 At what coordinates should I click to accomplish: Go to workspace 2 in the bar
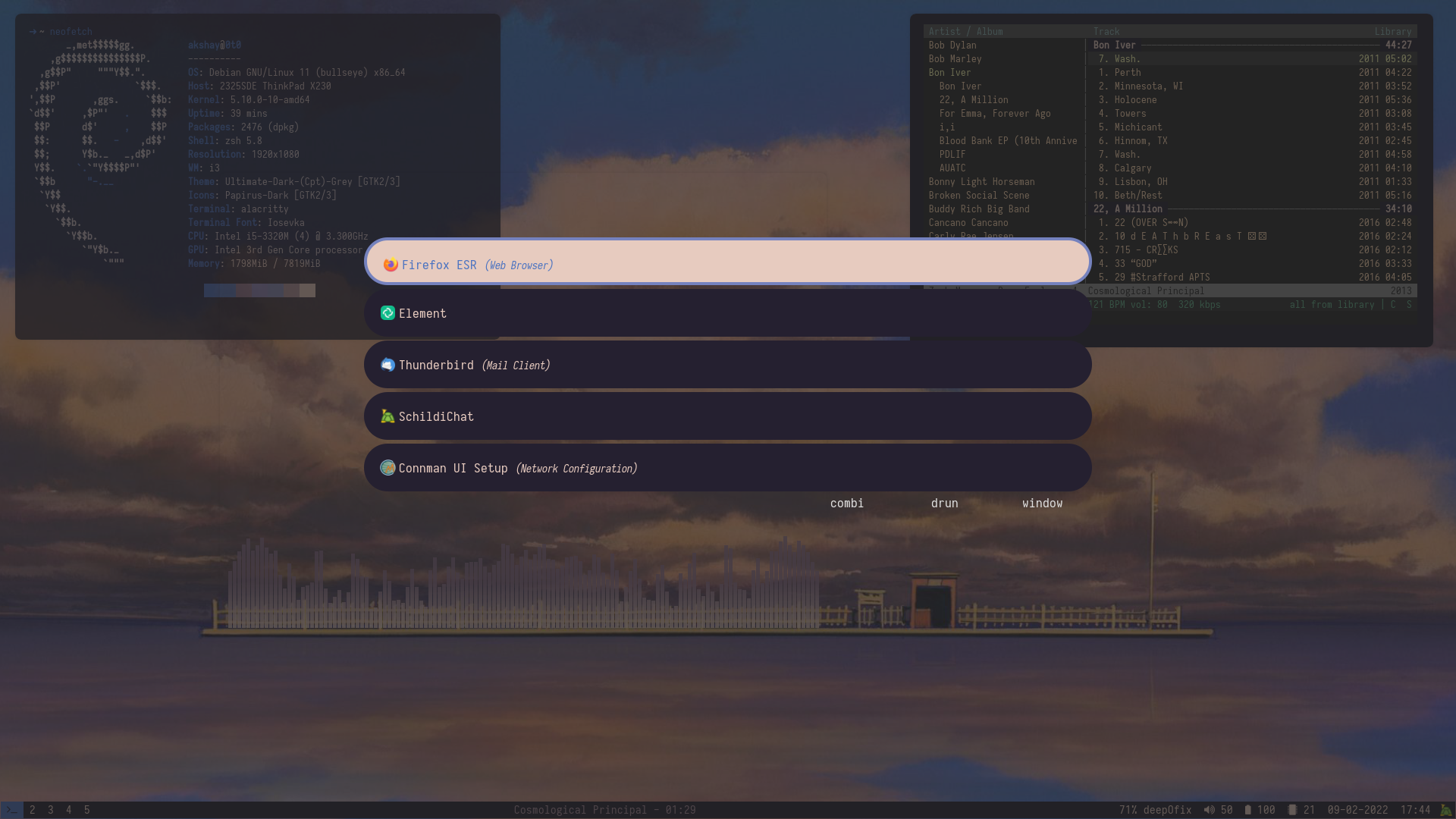[x=33, y=810]
